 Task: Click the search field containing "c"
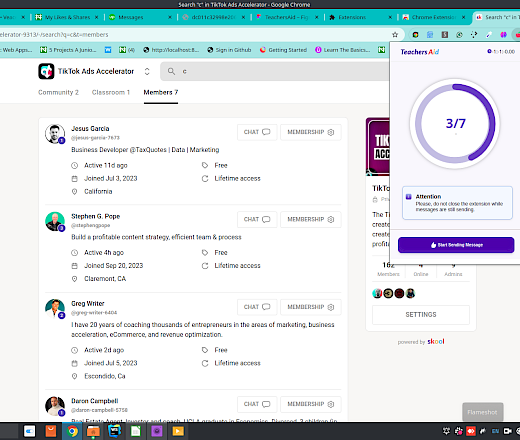click(x=275, y=71)
